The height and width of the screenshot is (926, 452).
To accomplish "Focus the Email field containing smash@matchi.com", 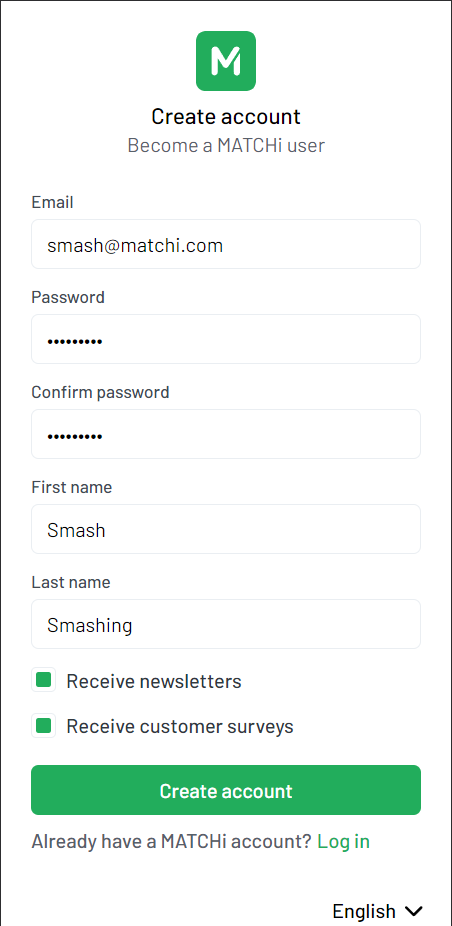I will [x=226, y=244].
